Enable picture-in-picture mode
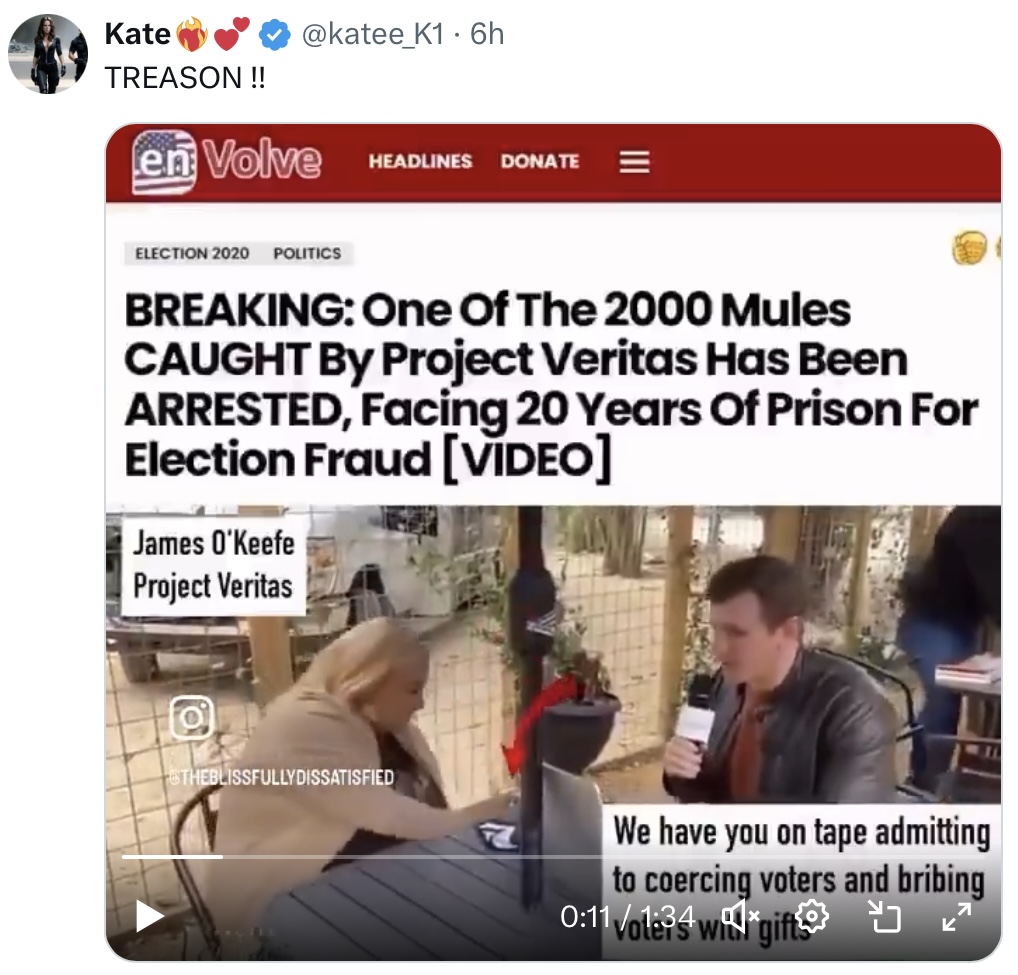Screen dimensions: 1018x975 click(x=883, y=916)
